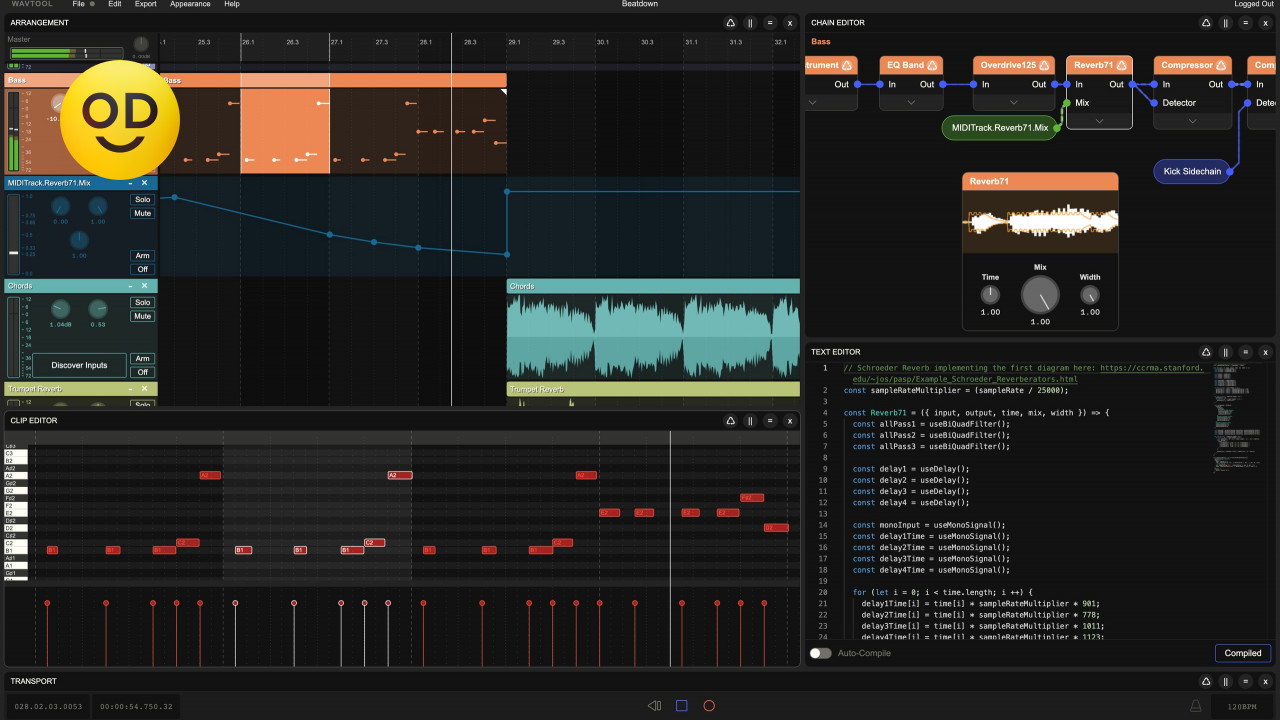Expand the Overdrive125 node chevron

click(1014, 102)
